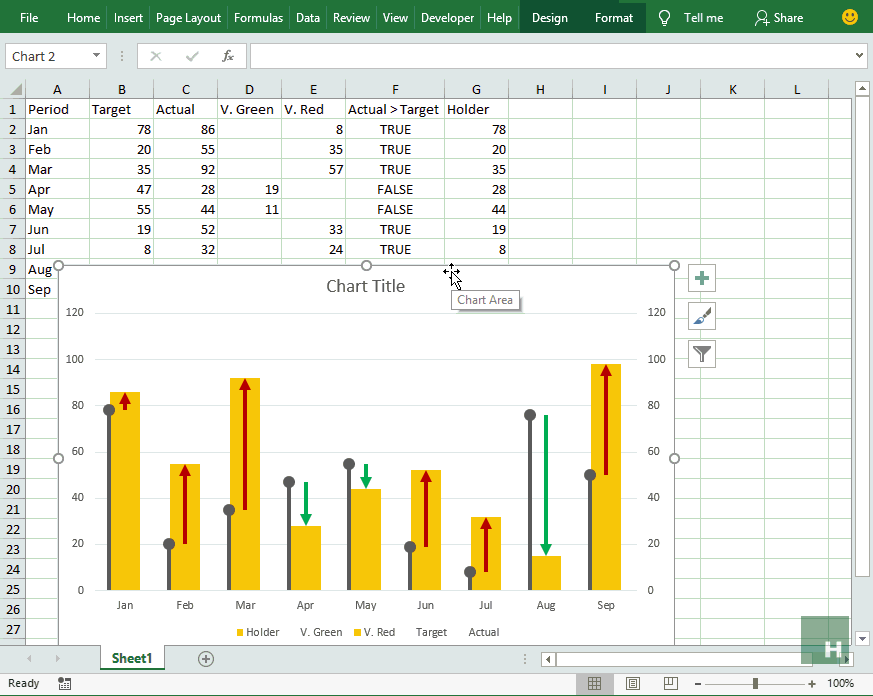The image size is (873, 696).
Task: Click the next sheet navigation arrow
Action: (57, 659)
